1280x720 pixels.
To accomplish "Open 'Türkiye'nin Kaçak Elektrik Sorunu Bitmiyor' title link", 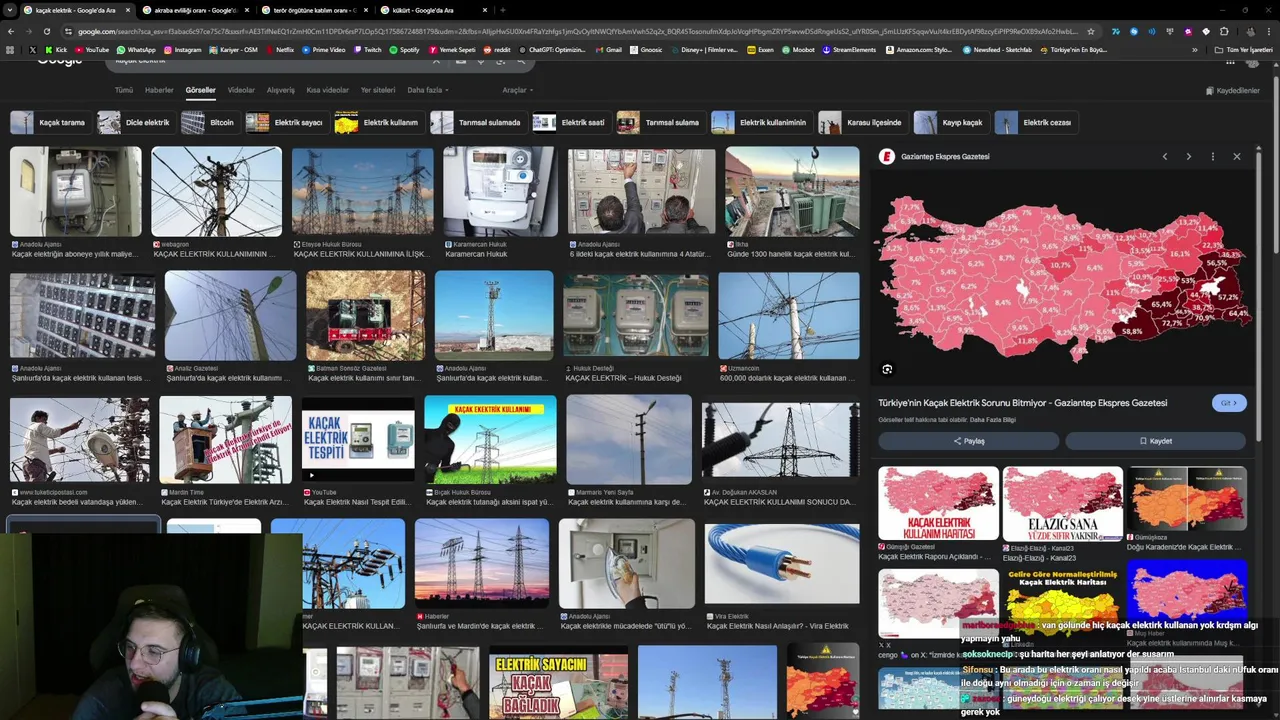I will 1022,403.
